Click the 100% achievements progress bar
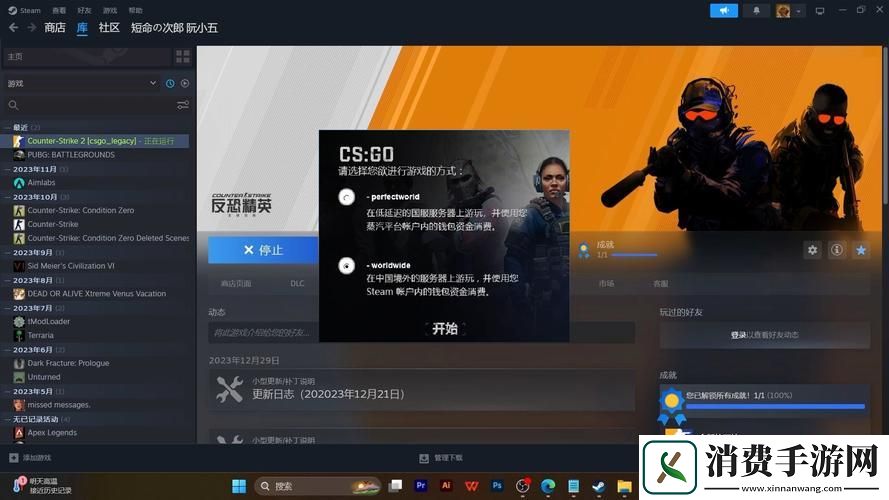This screenshot has height=500, width=889. coord(775,406)
